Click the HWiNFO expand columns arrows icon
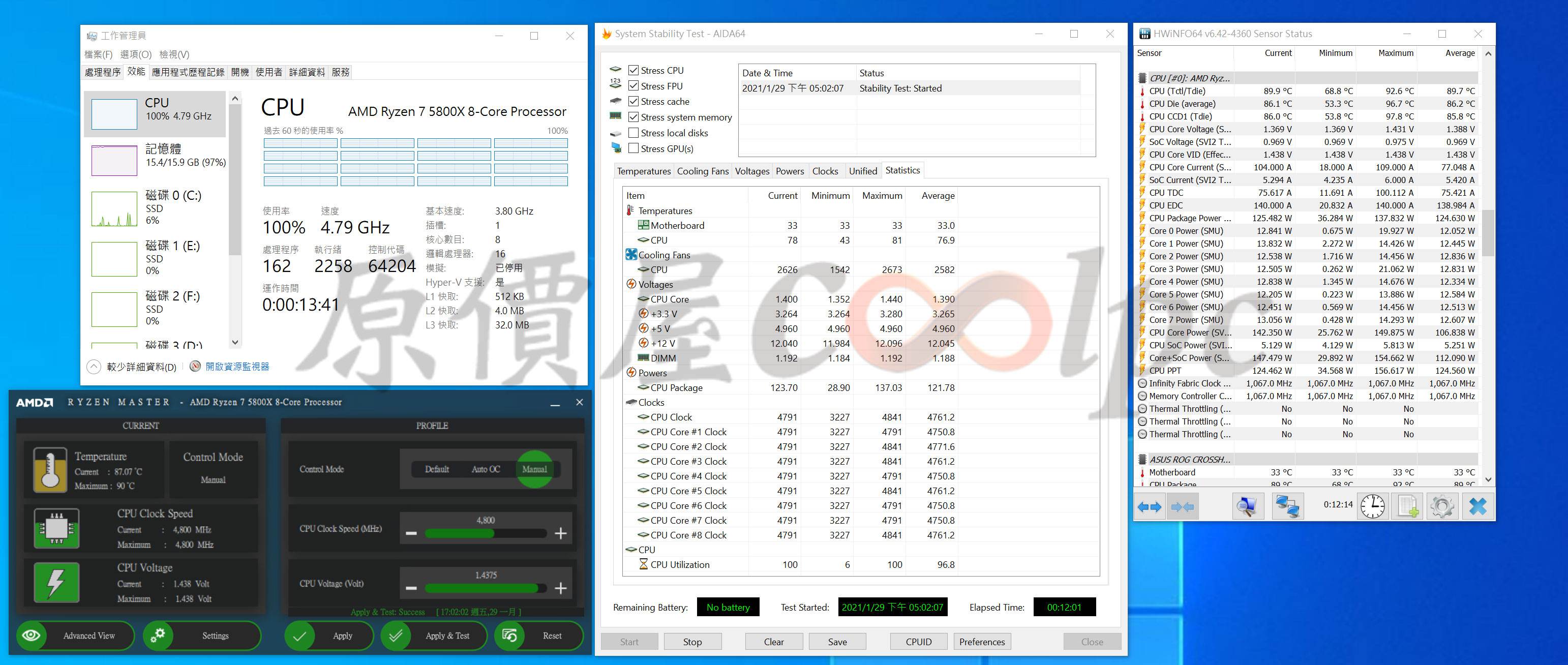1568x665 pixels. [x=1149, y=506]
